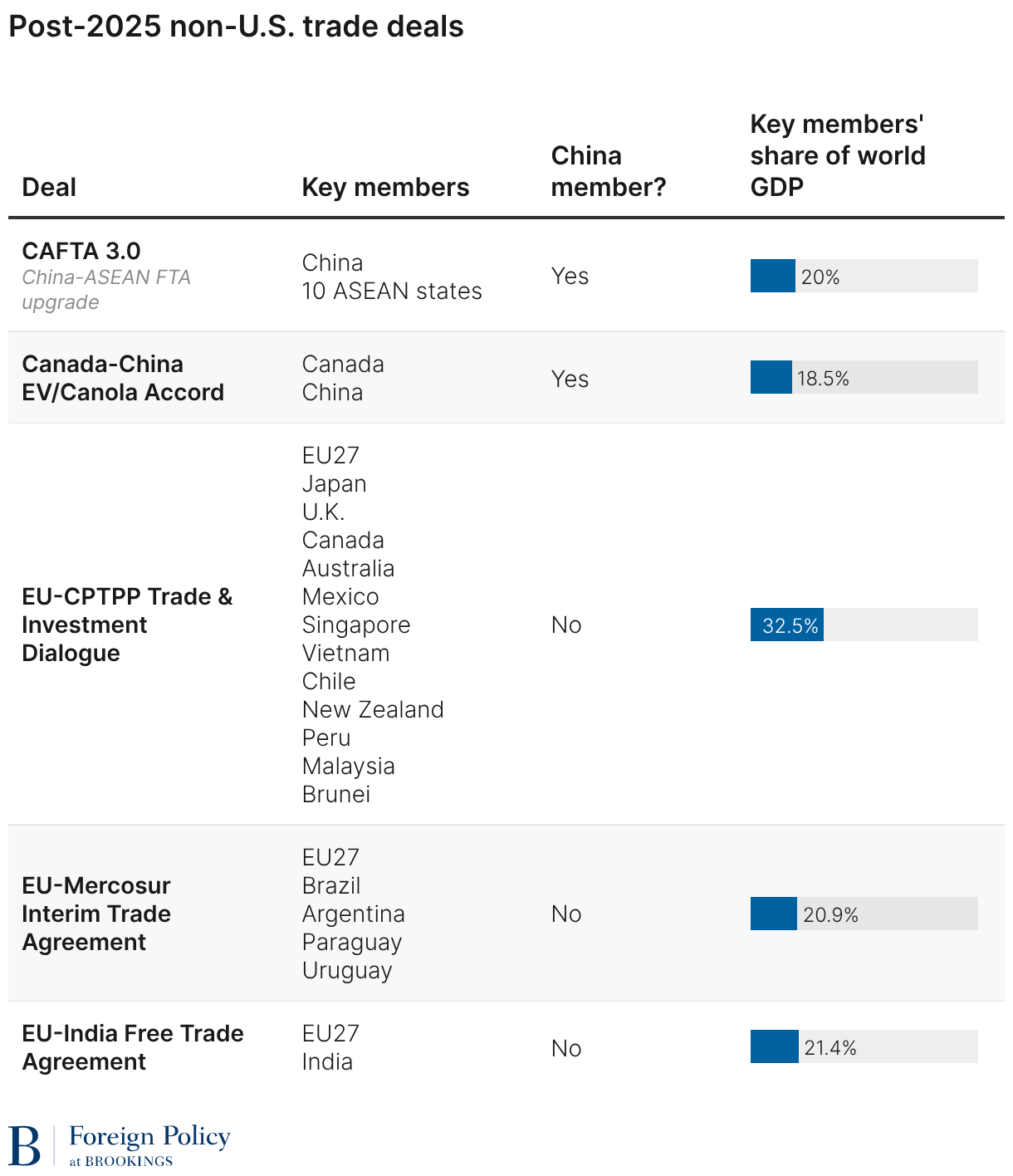Viewport: 1013px width, 1176px height.
Task: Select the Deal column header
Action: click(x=49, y=187)
